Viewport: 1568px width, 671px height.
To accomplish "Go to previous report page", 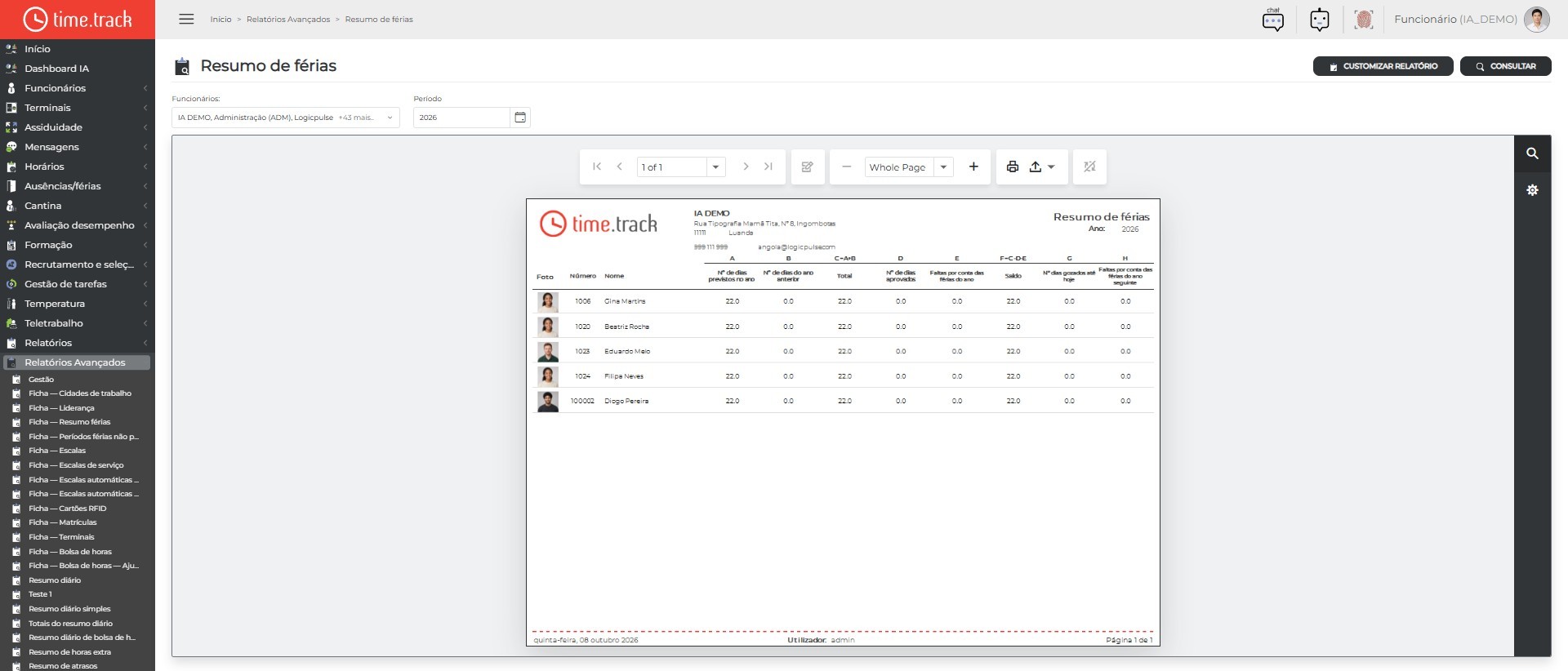I will point(620,167).
